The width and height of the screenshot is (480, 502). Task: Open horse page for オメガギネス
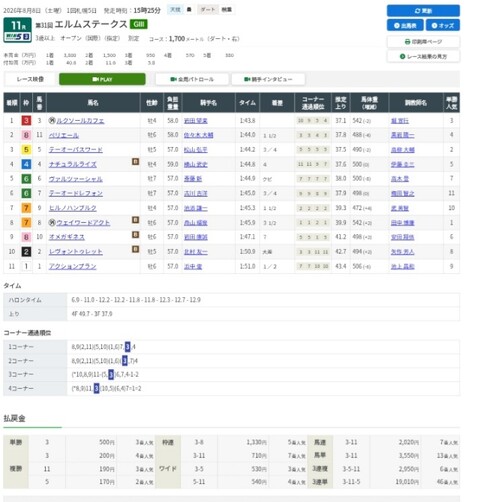click(67, 237)
